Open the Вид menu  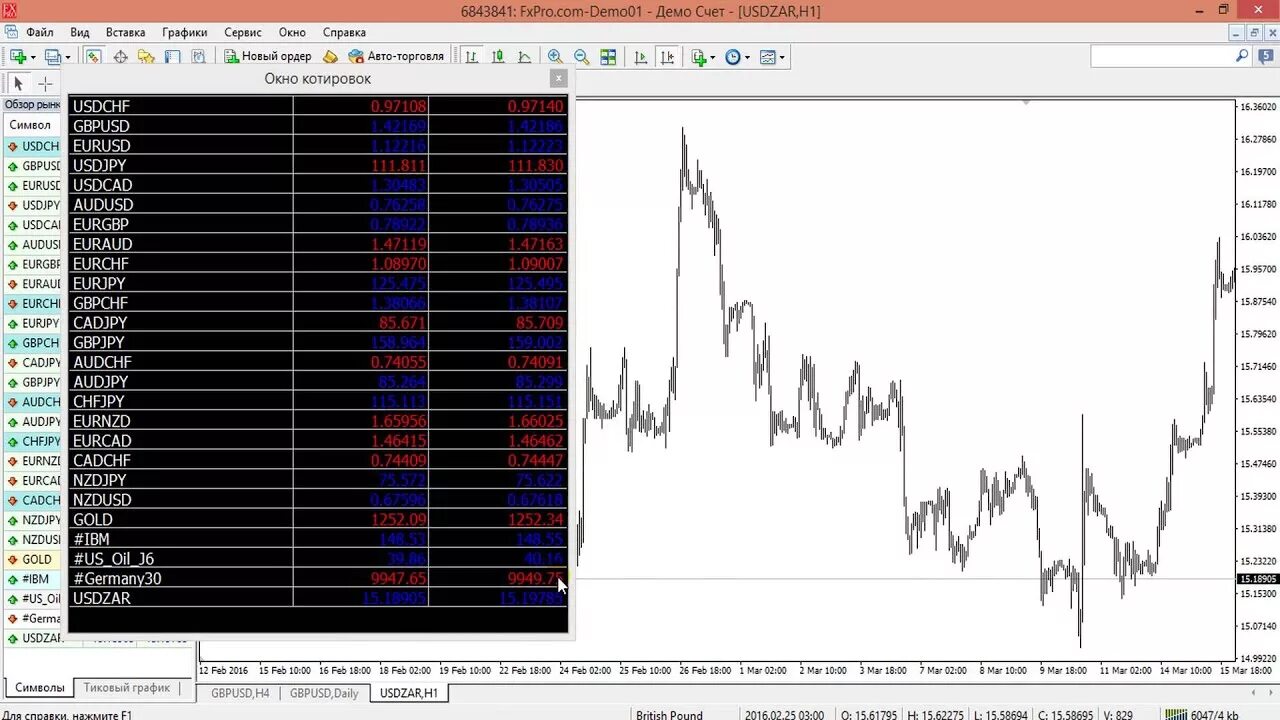coord(80,32)
